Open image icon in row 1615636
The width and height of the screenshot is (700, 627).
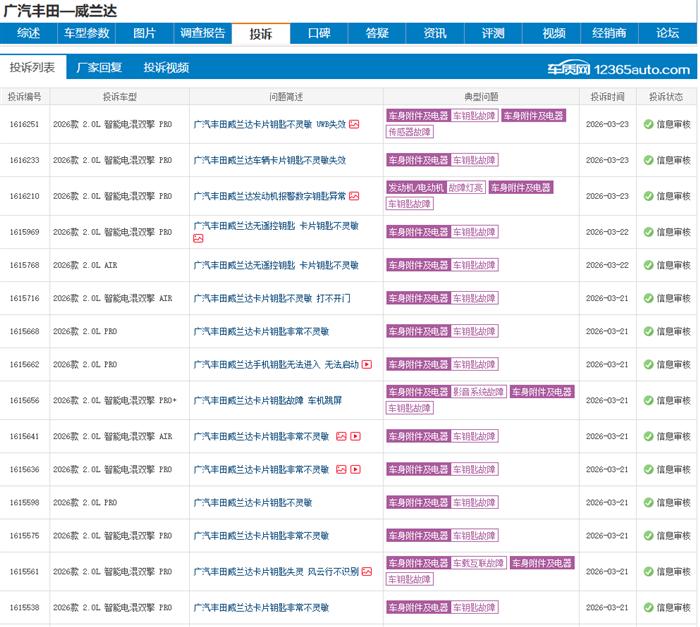tap(341, 469)
